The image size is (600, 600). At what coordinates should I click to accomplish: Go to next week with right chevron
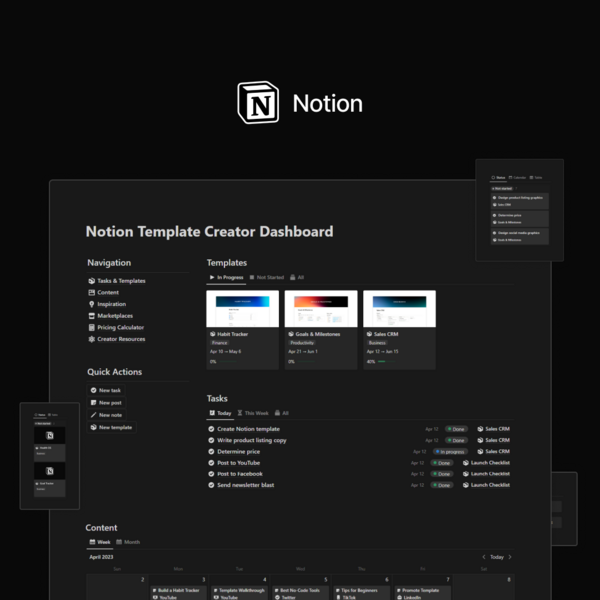tap(510, 557)
